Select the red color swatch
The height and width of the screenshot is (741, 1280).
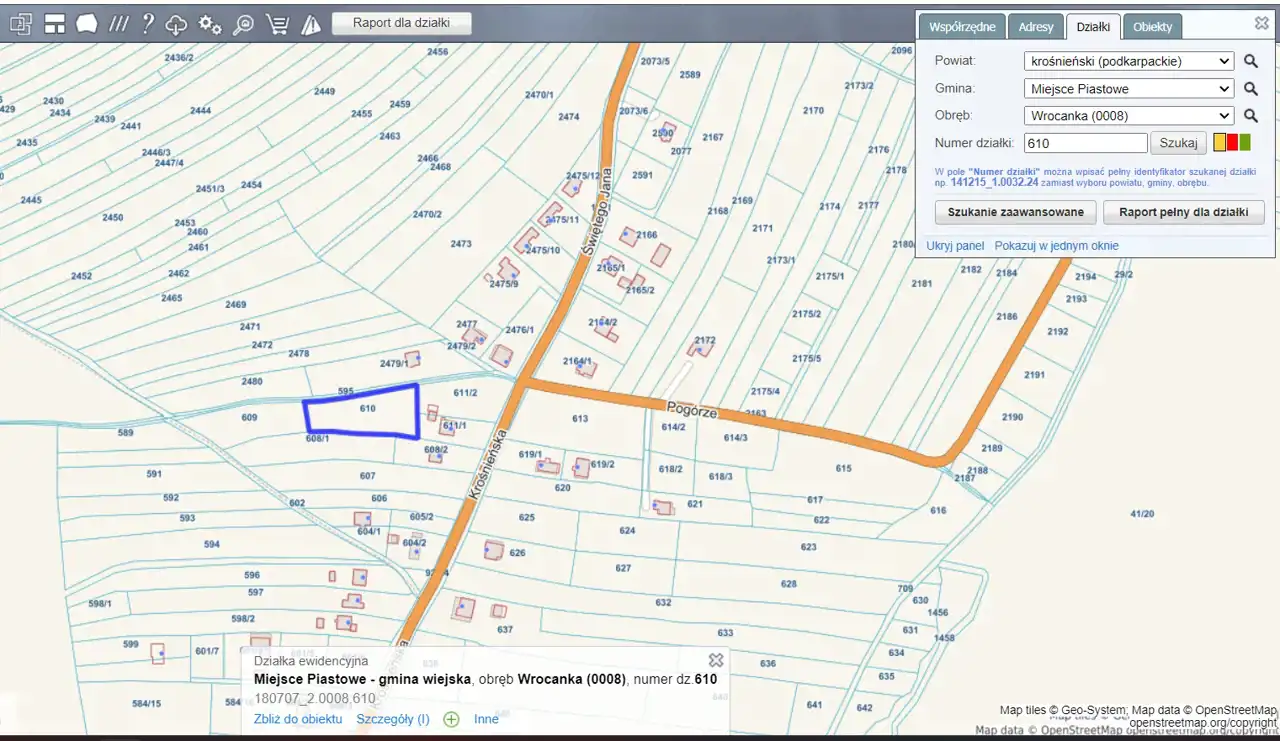(x=1232, y=143)
